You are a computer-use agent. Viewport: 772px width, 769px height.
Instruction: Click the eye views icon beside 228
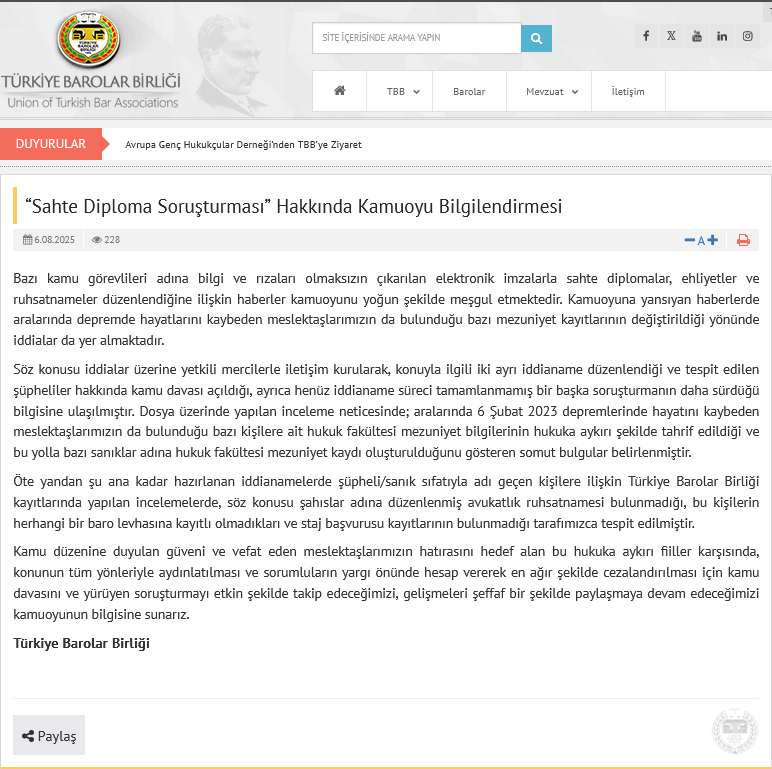coord(97,240)
